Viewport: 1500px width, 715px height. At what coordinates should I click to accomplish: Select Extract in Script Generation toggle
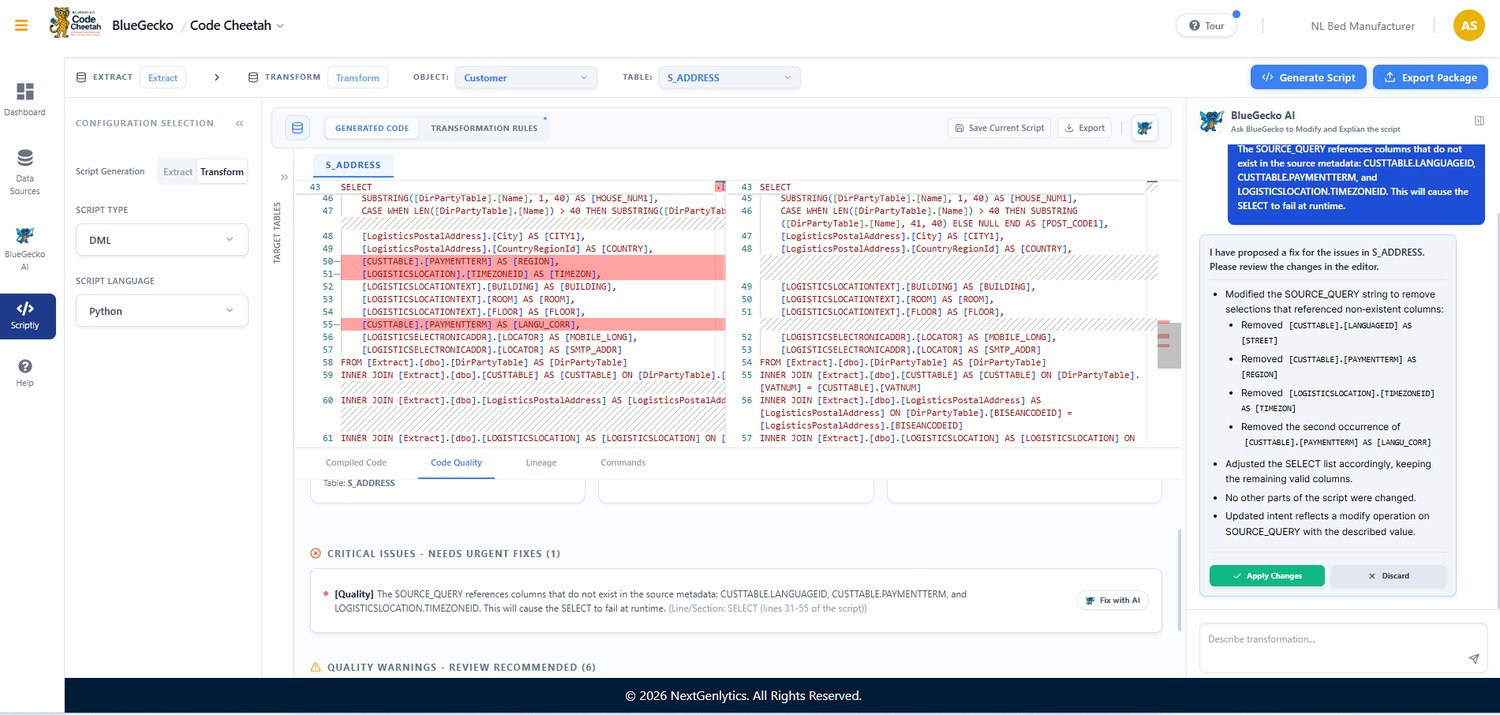(x=178, y=172)
